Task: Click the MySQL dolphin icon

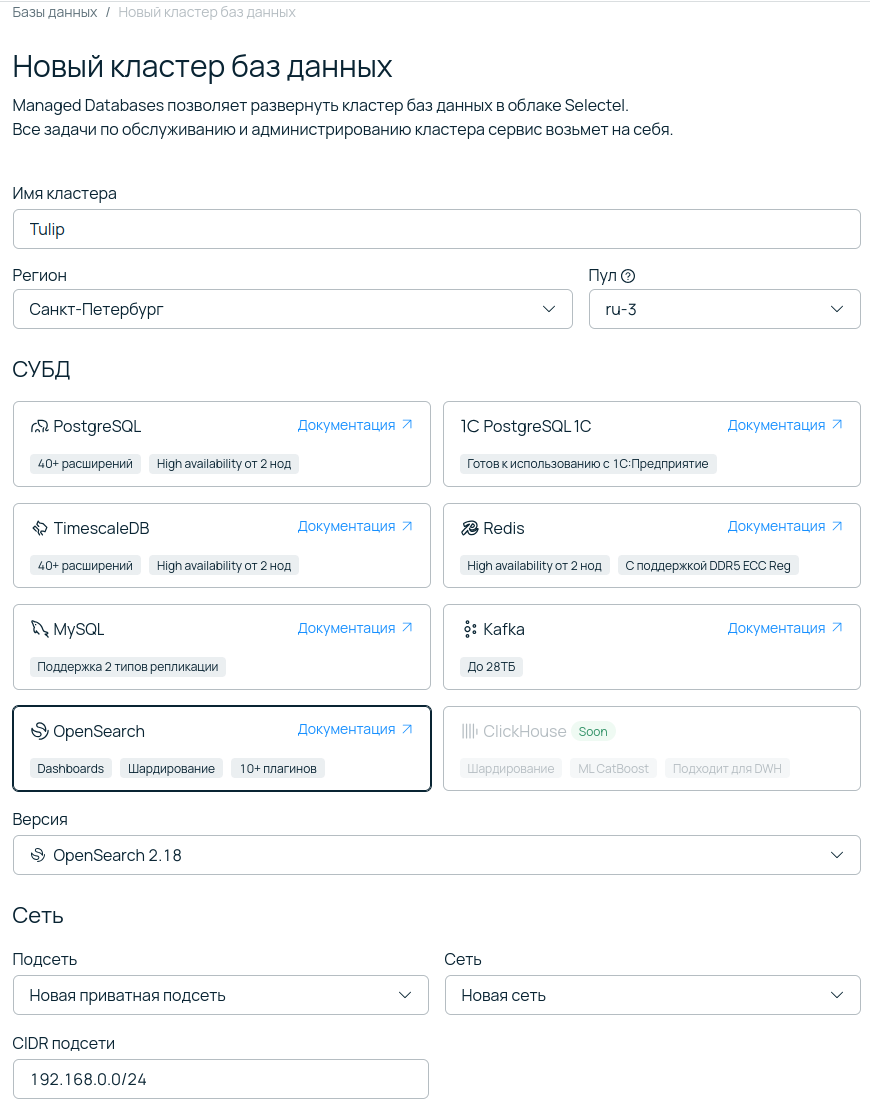Action: tap(39, 629)
